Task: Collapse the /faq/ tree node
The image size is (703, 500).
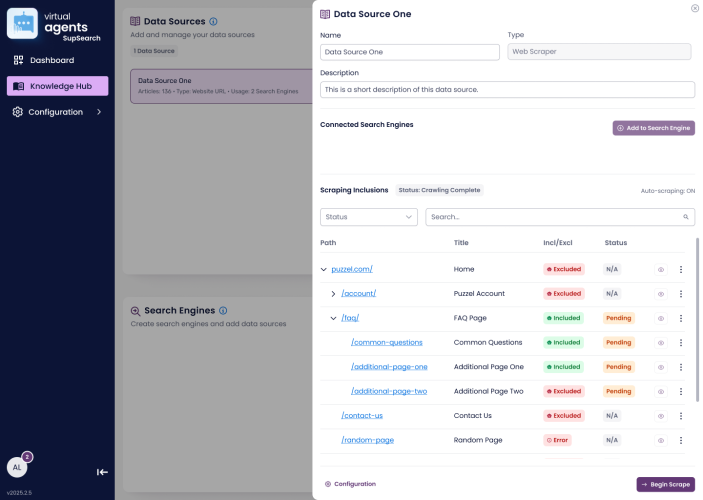Action: [334, 318]
